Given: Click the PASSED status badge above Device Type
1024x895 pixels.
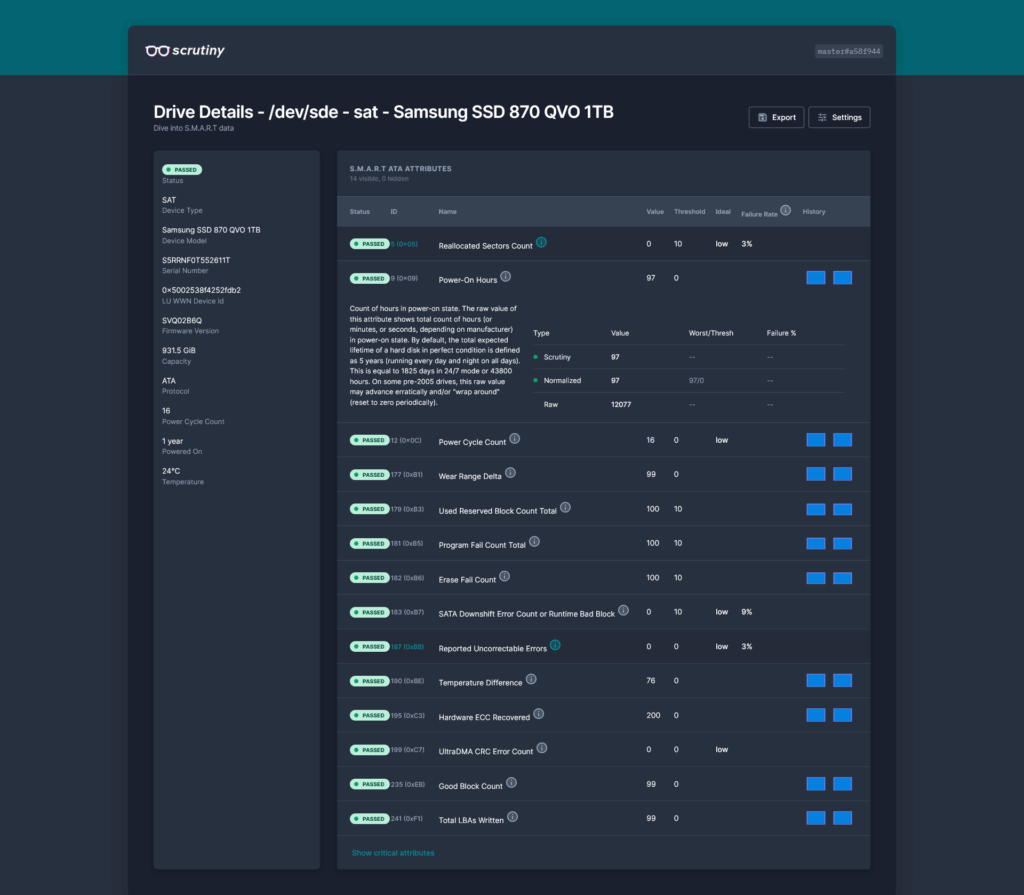Looking at the screenshot, I should click(x=182, y=170).
